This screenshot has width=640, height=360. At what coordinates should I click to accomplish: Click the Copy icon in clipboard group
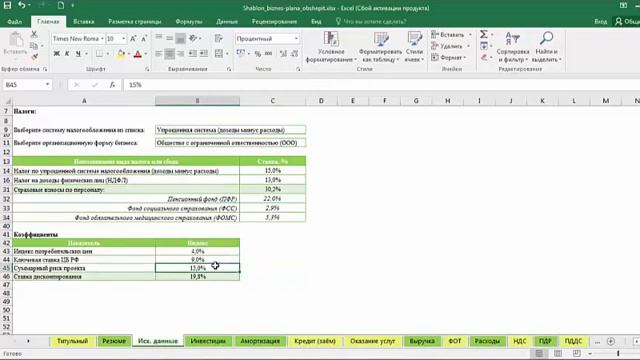click(34, 45)
